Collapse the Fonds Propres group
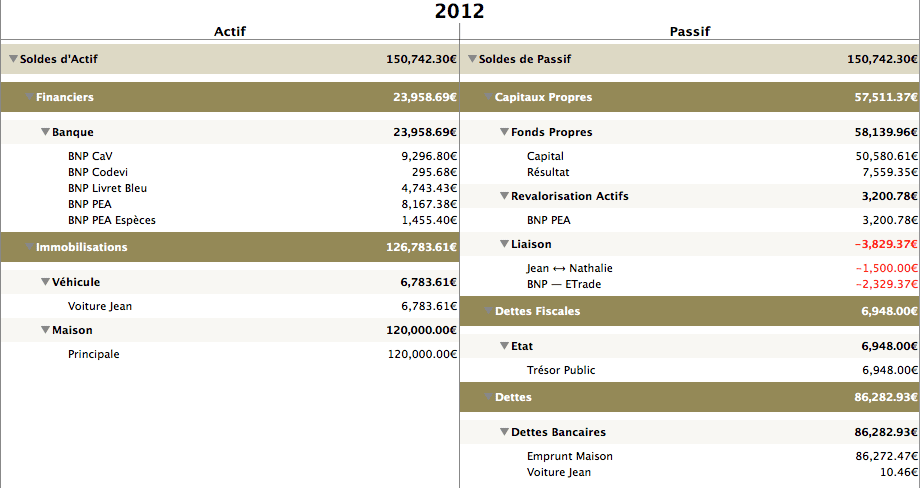 tap(504, 132)
